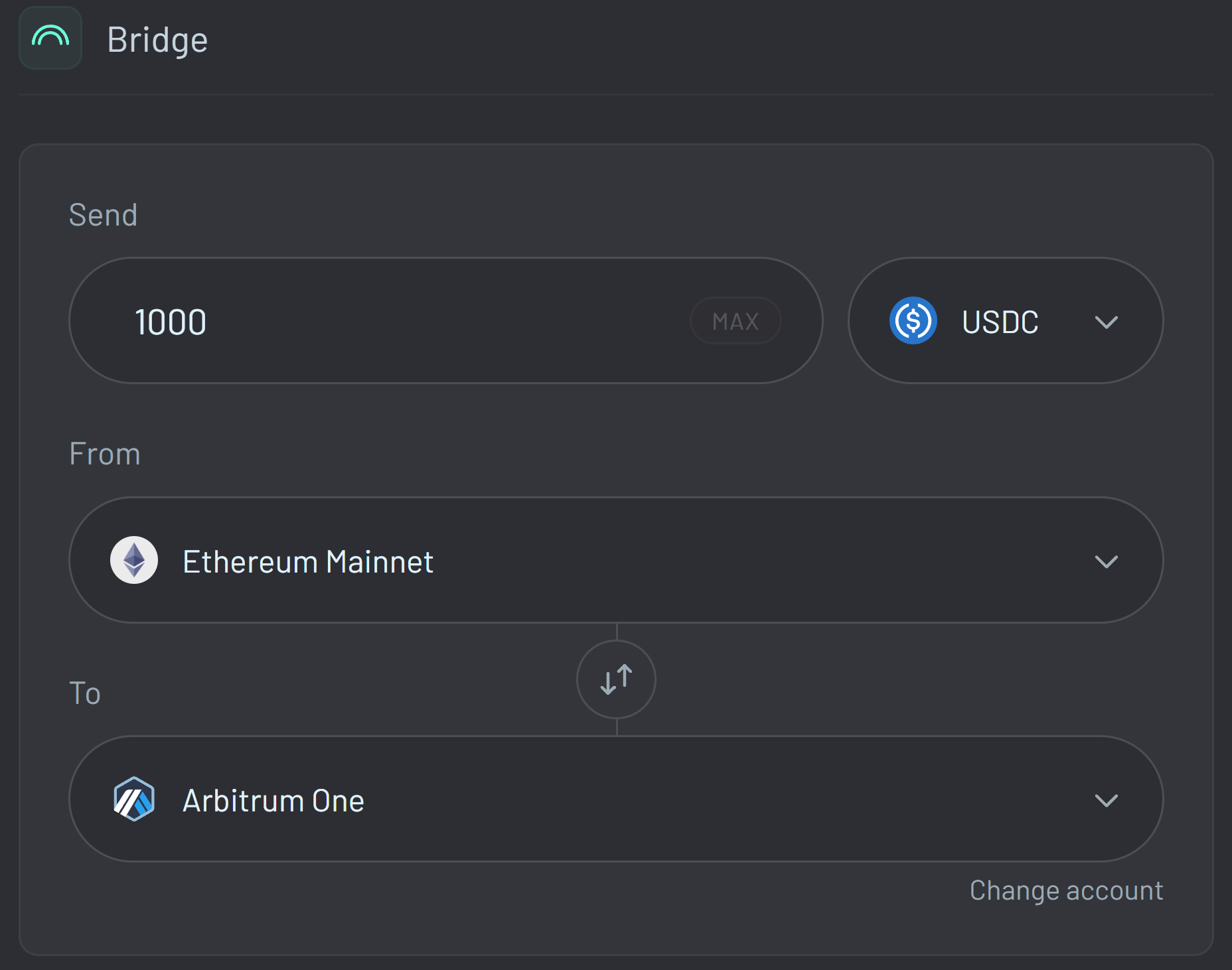Expand the Arbitrum One chevron arrow
The width and height of the screenshot is (1232, 970).
(x=1106, y=800)
